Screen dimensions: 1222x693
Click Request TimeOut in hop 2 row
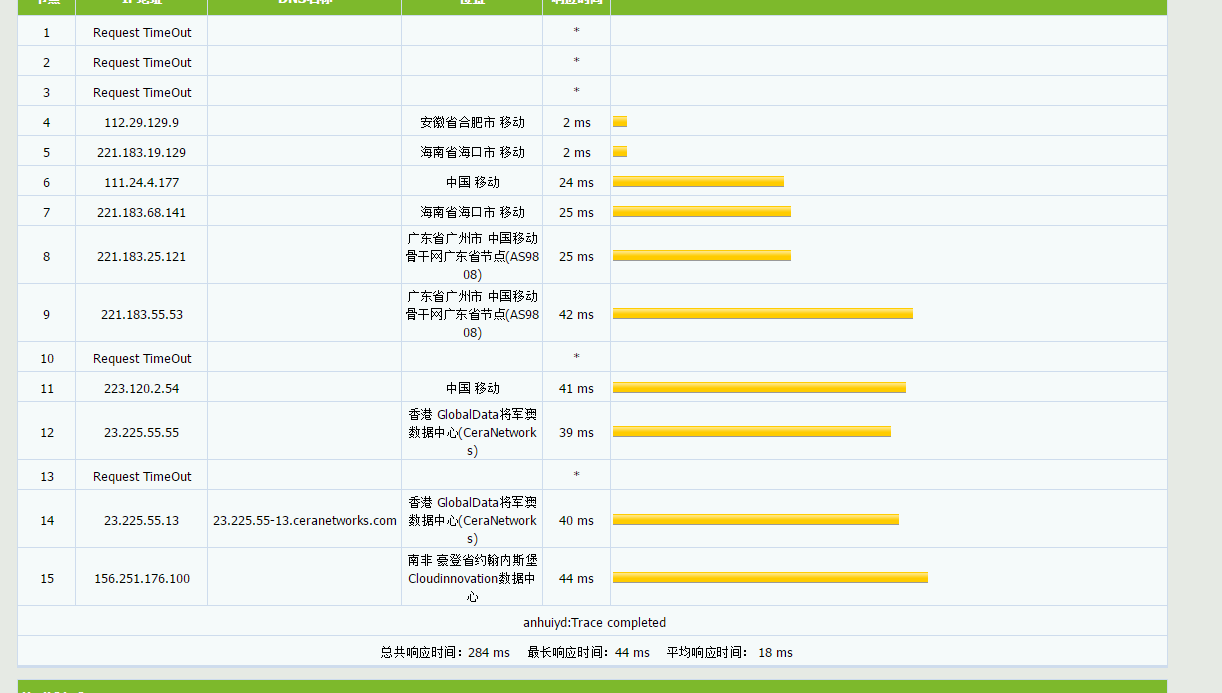pos(142,62)
